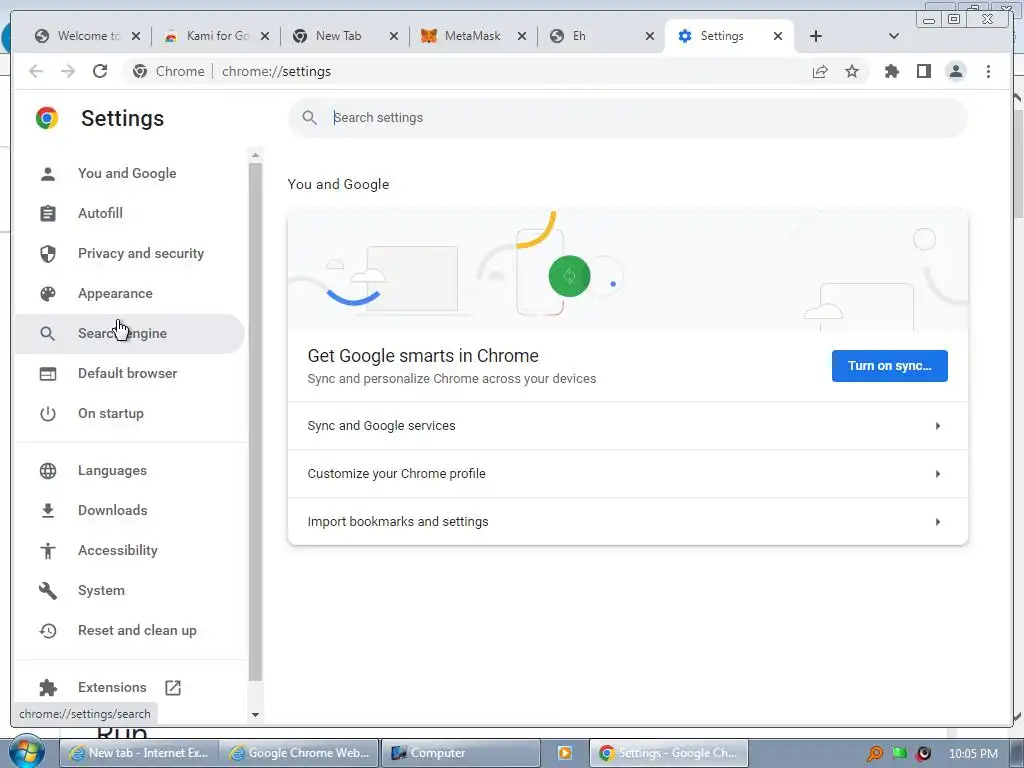Image resolution: width=1024 pixels, height=768 pixels.
Task: Click the sidebar scrollbar down arrow
Action: tap(255, 715)
